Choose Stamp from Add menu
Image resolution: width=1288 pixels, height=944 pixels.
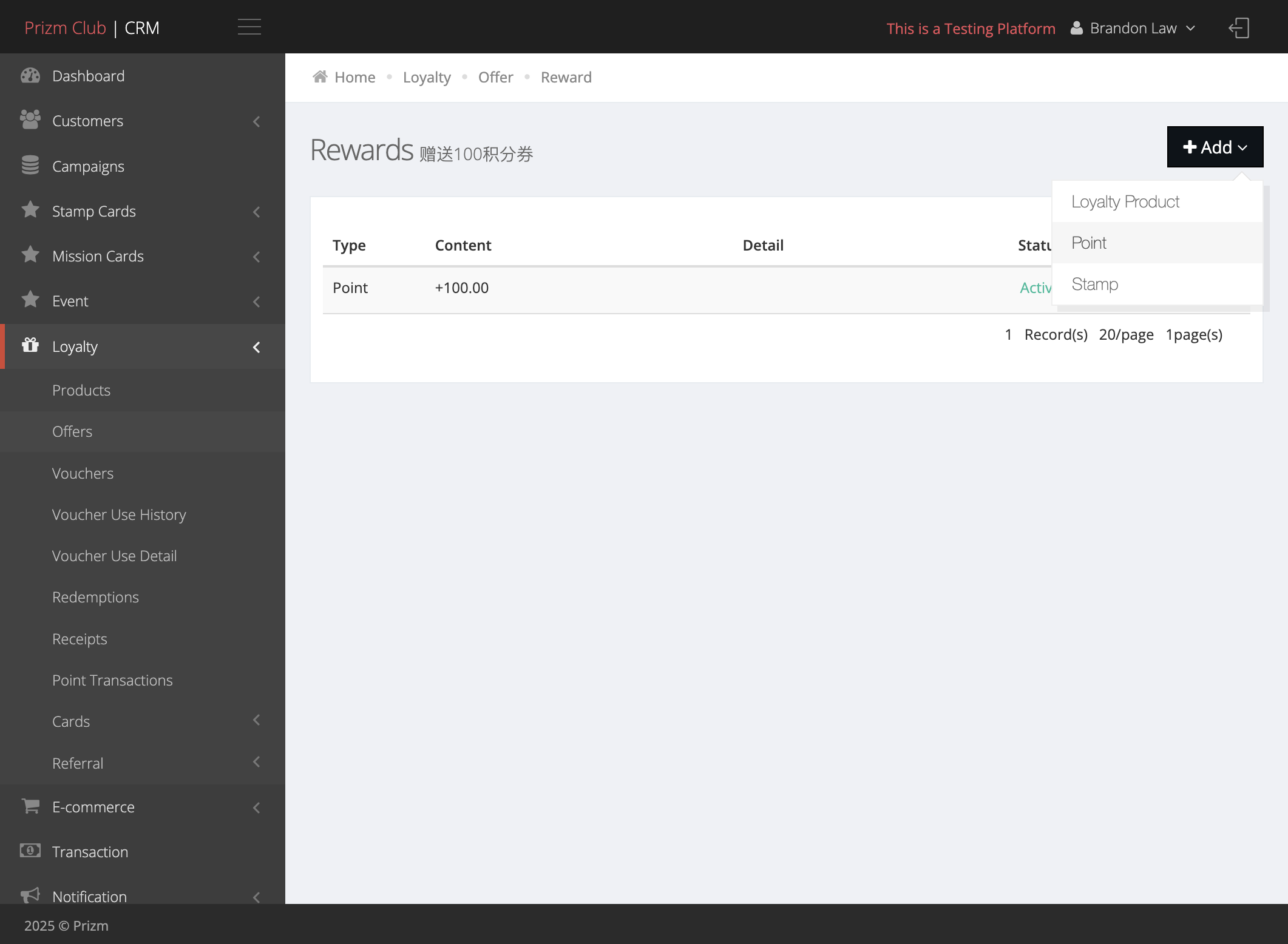click(x=1157, y=284)
